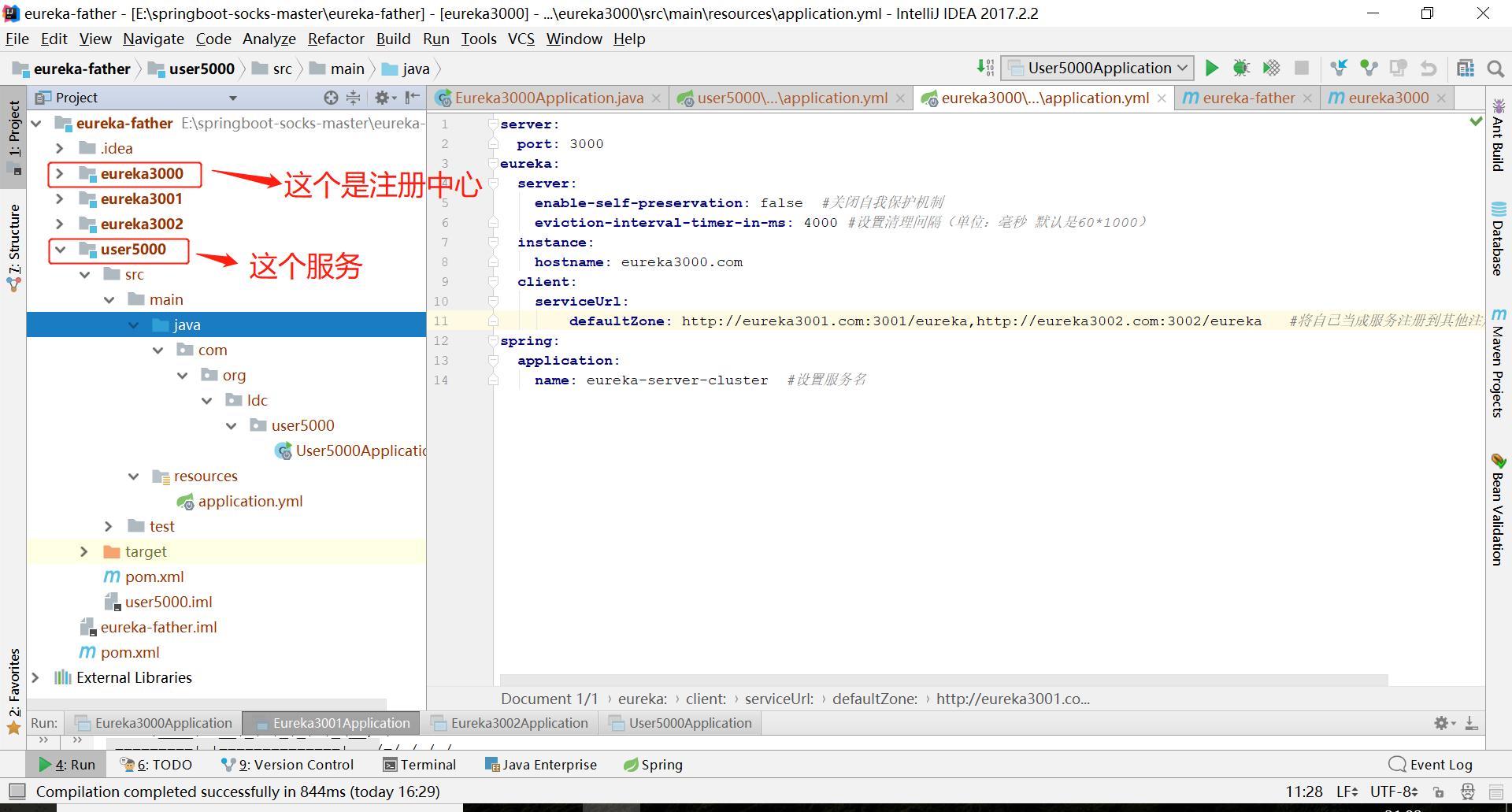Screen dimensions: 1512x812
Task: Click Update Project VCS icon
Action: point(1339,69)
